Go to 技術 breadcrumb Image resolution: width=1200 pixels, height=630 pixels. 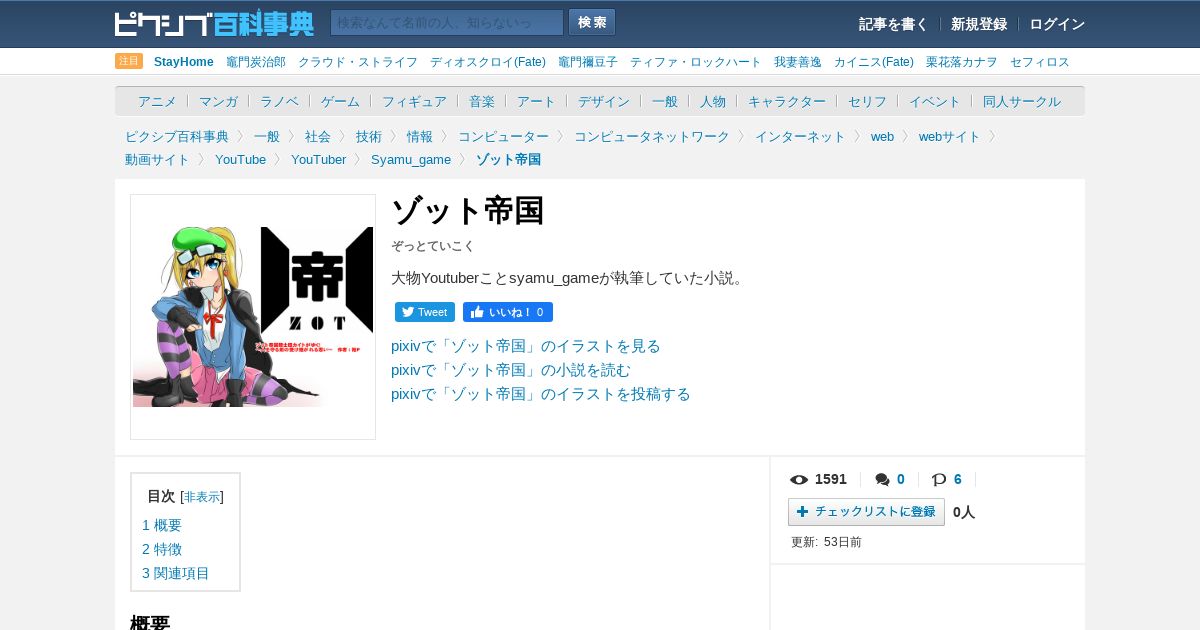coord(369,136)
